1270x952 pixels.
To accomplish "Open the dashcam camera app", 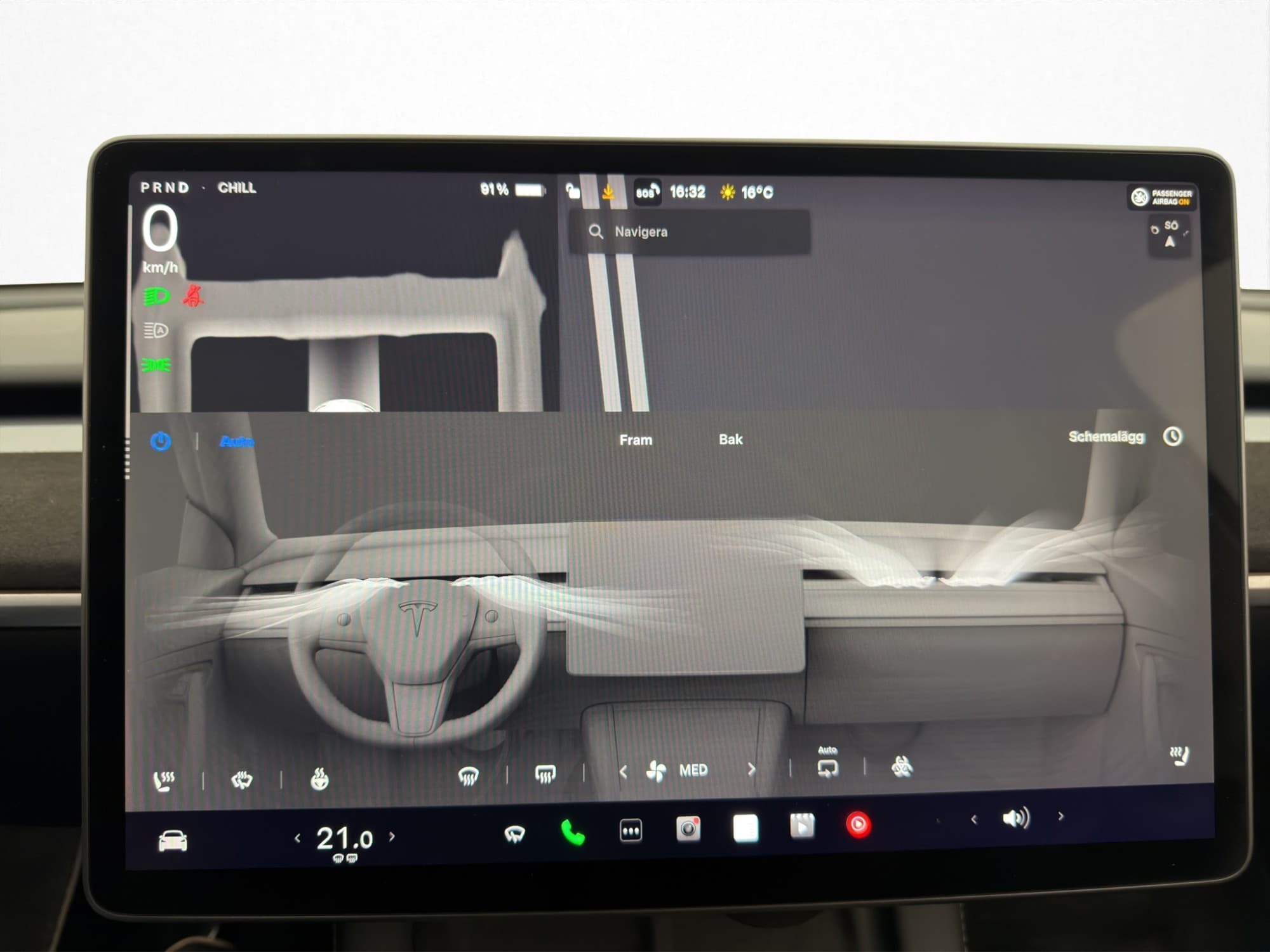I will pos(688,829).
